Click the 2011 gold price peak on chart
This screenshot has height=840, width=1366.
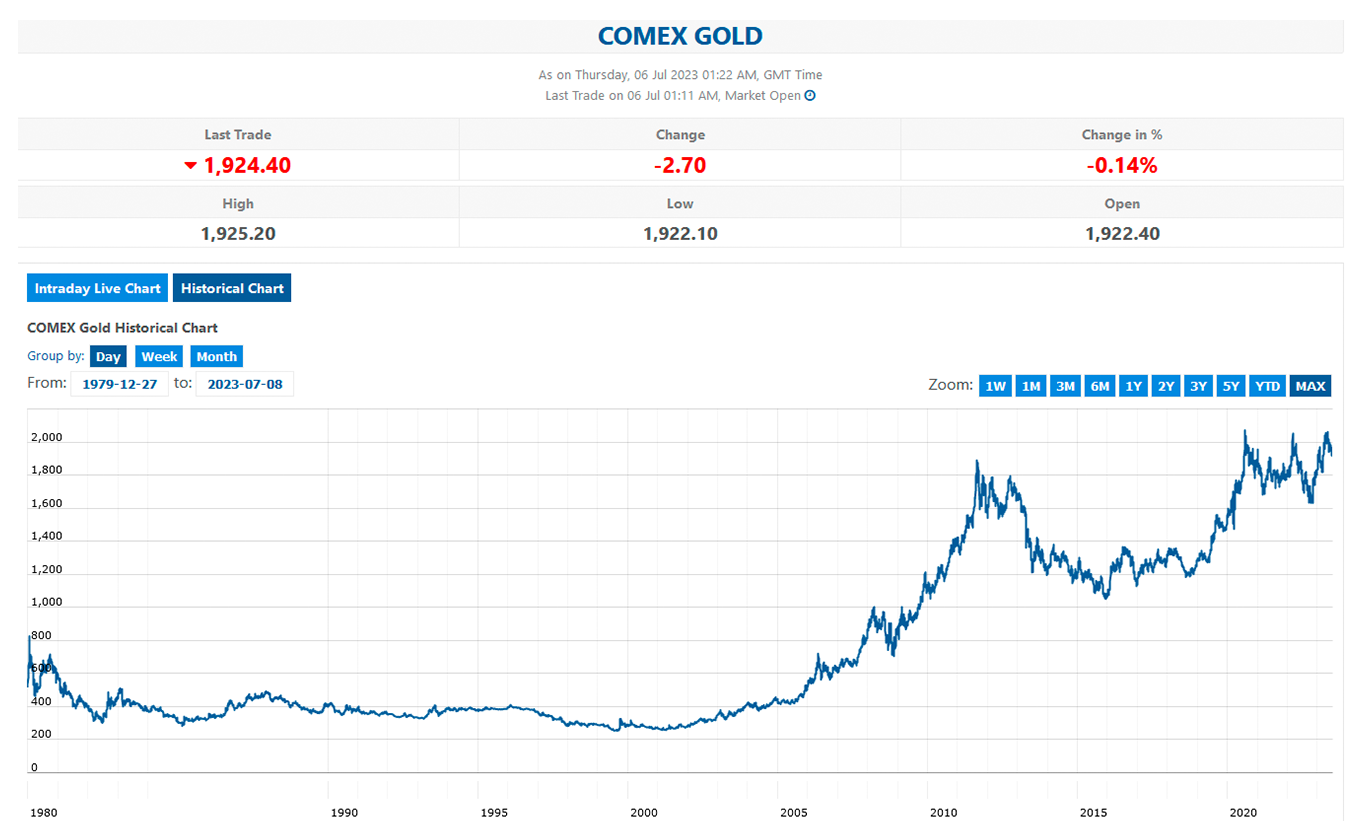[x=976, y=462]
